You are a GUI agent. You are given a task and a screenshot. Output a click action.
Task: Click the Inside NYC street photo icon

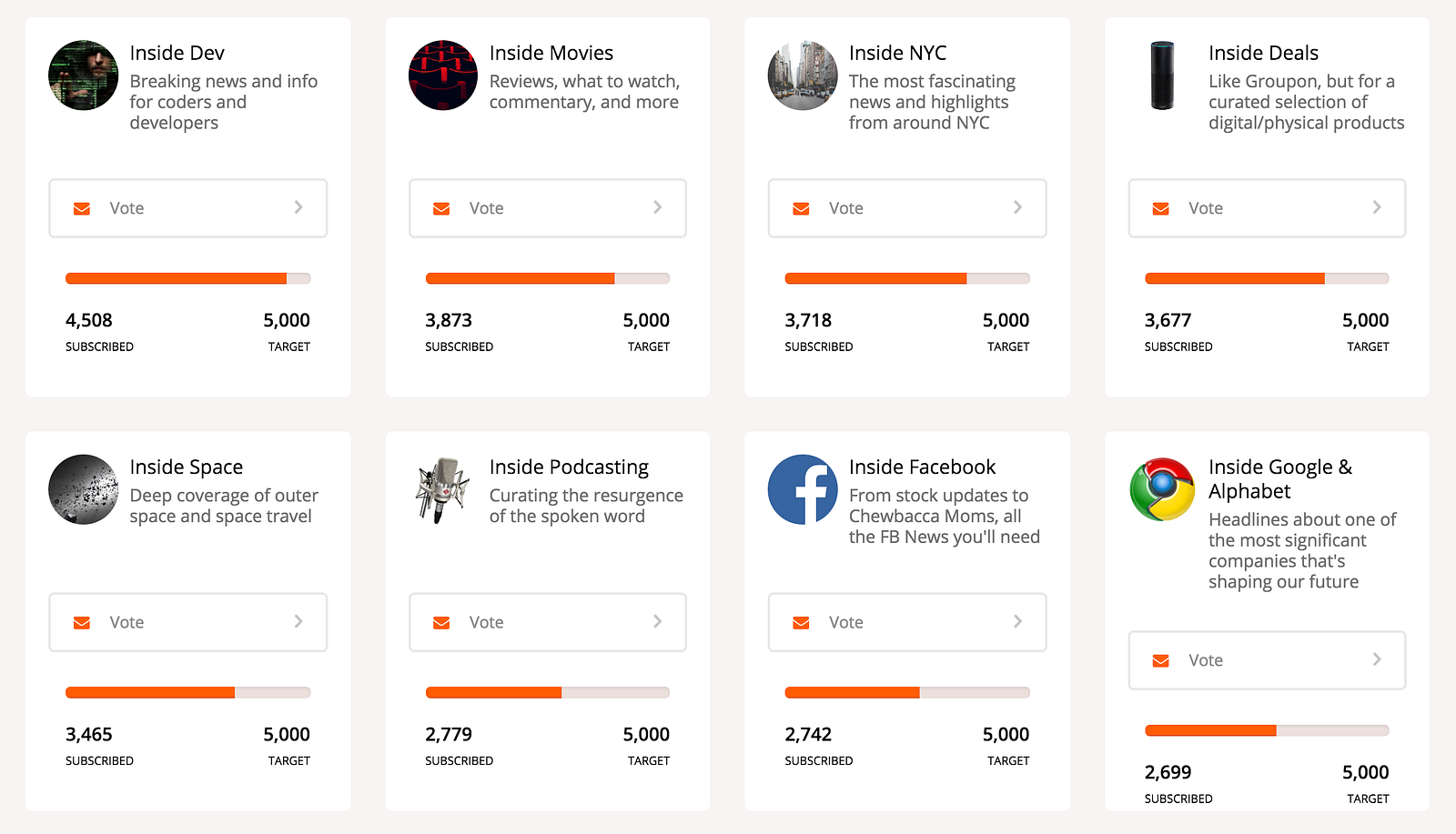click(803, 75)
